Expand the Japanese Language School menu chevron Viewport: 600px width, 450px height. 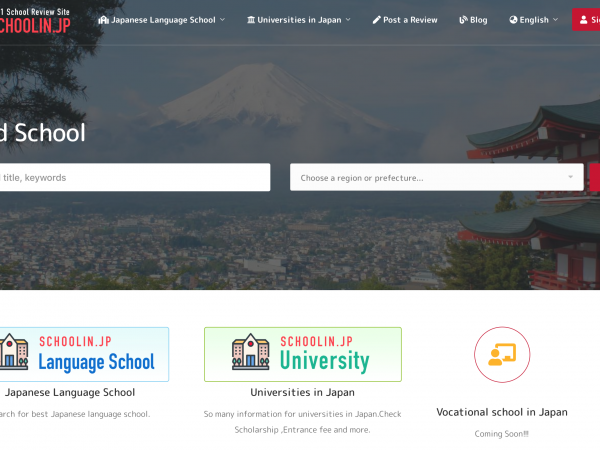pos(222,20)
